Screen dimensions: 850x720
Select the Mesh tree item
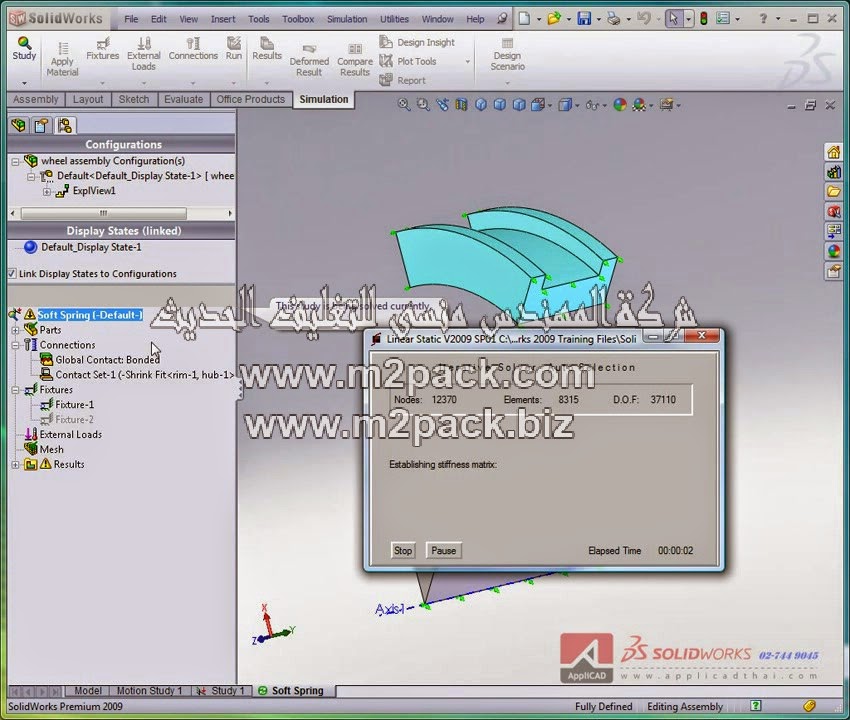(x=44, y=449)
